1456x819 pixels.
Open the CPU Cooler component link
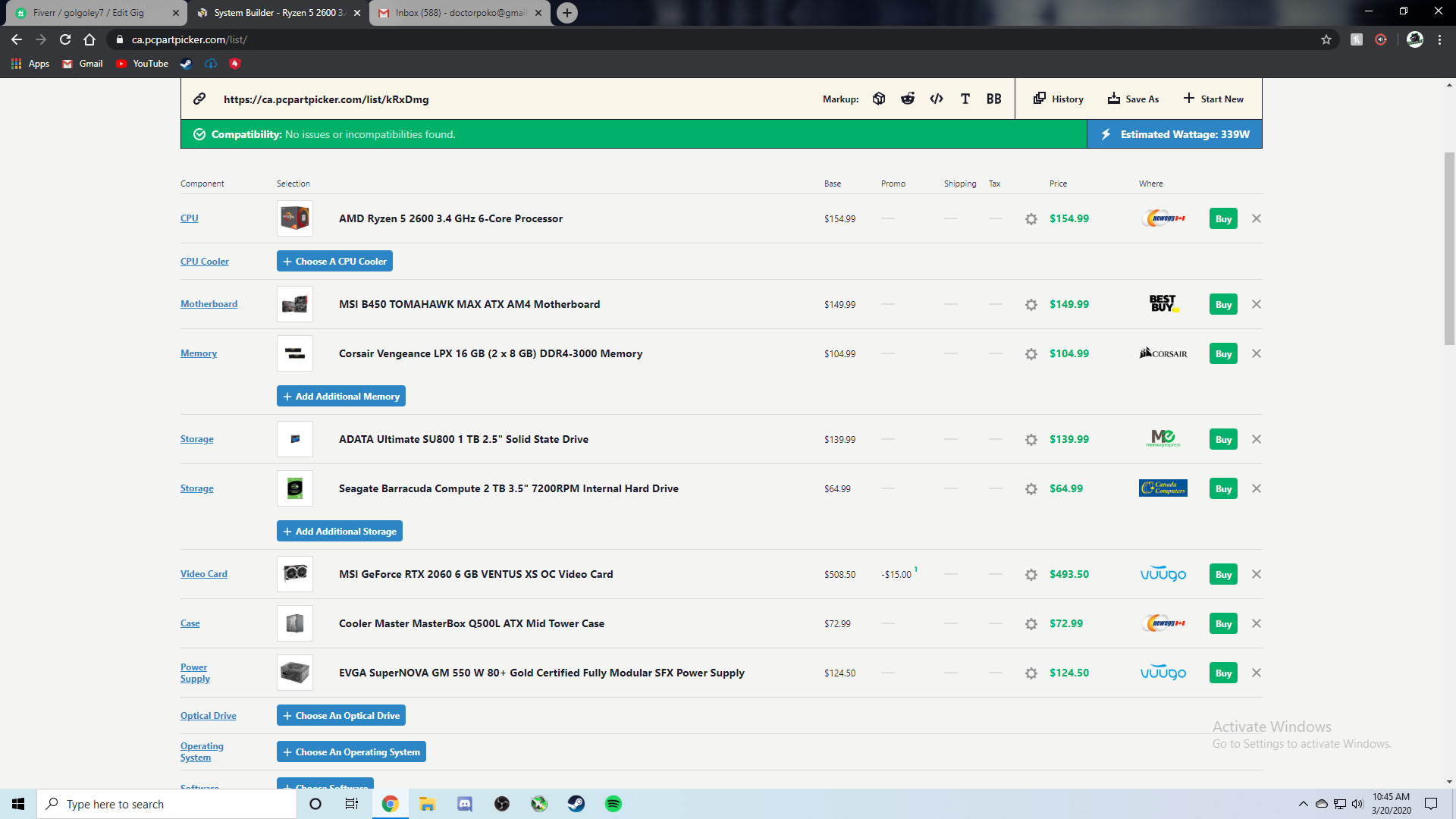coord(205,262)
